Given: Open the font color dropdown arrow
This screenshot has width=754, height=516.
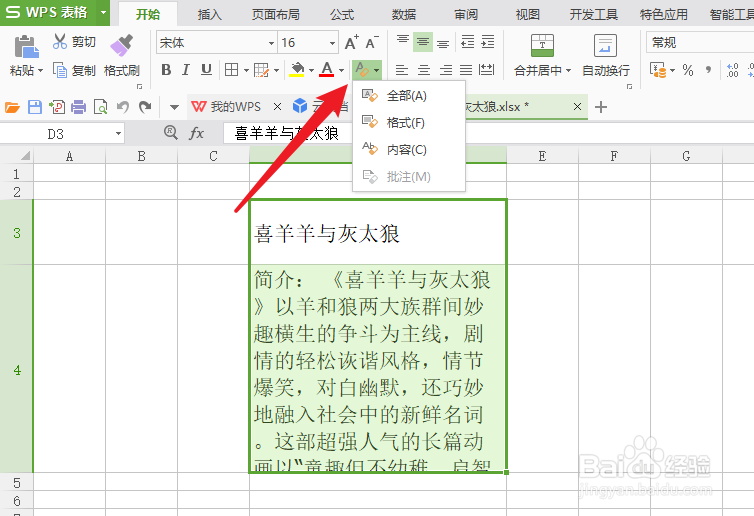Looking at the screenshot, I should (x=341, y=71).
